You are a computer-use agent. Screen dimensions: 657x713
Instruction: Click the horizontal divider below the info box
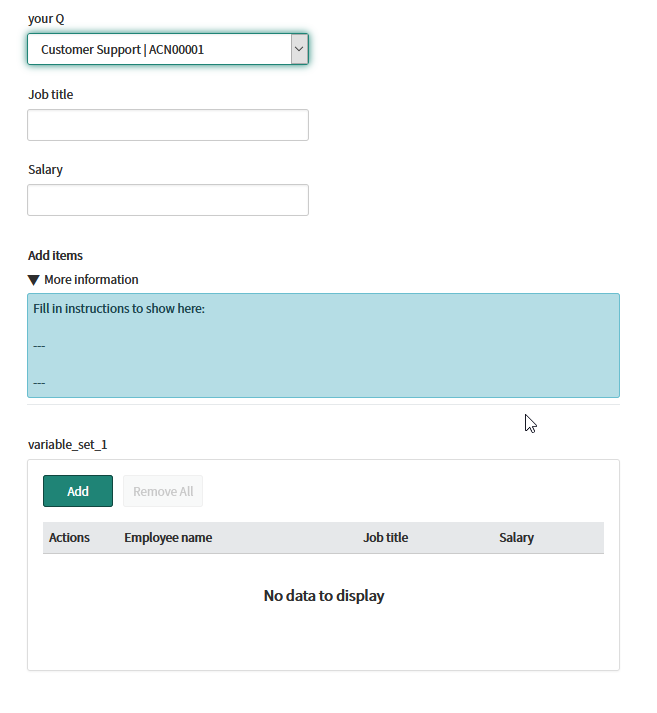pos(323,405)
